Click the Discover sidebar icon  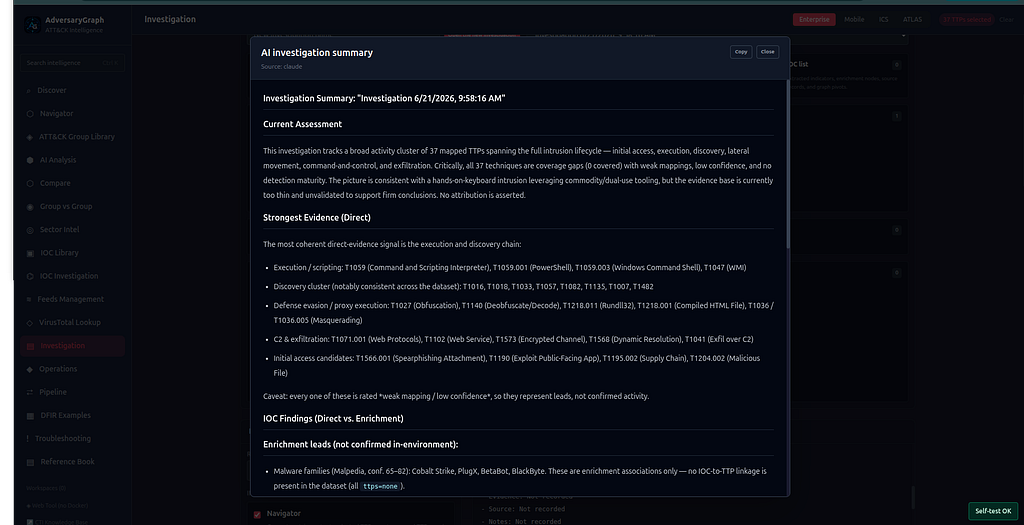[x=29, y=91]
